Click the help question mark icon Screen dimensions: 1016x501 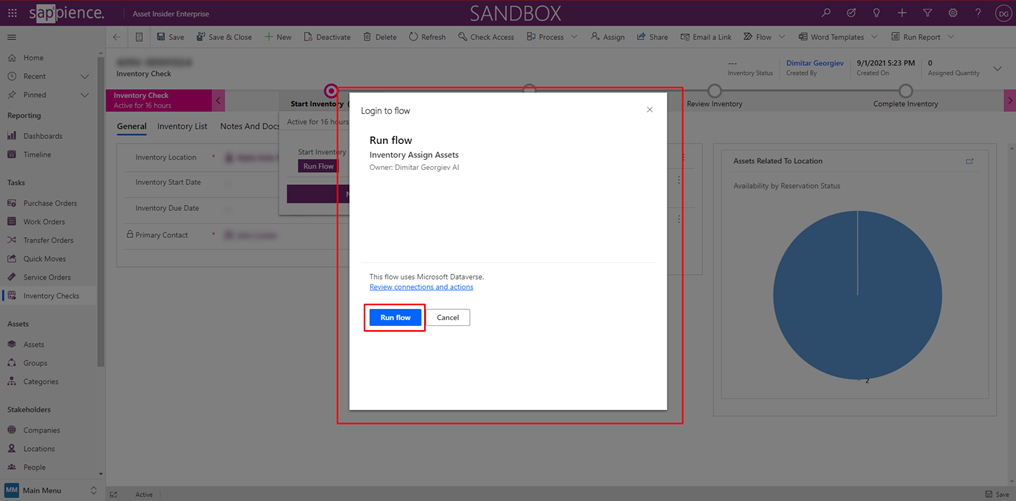(x=978, y=13)
